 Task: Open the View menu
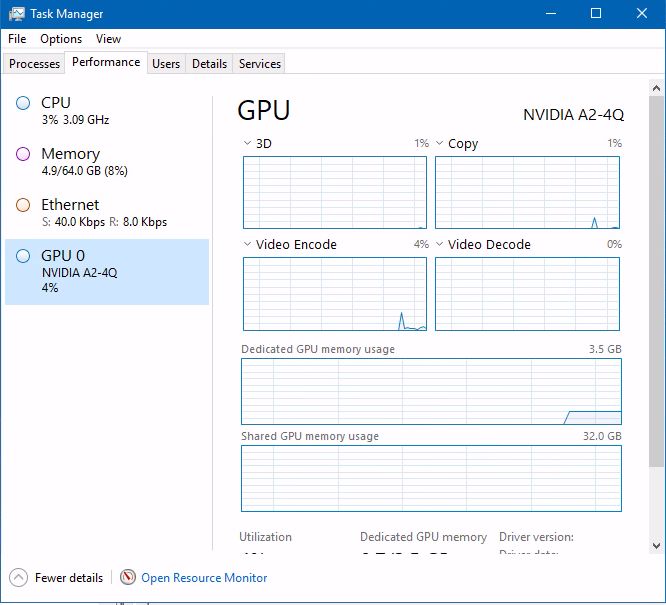108,39
